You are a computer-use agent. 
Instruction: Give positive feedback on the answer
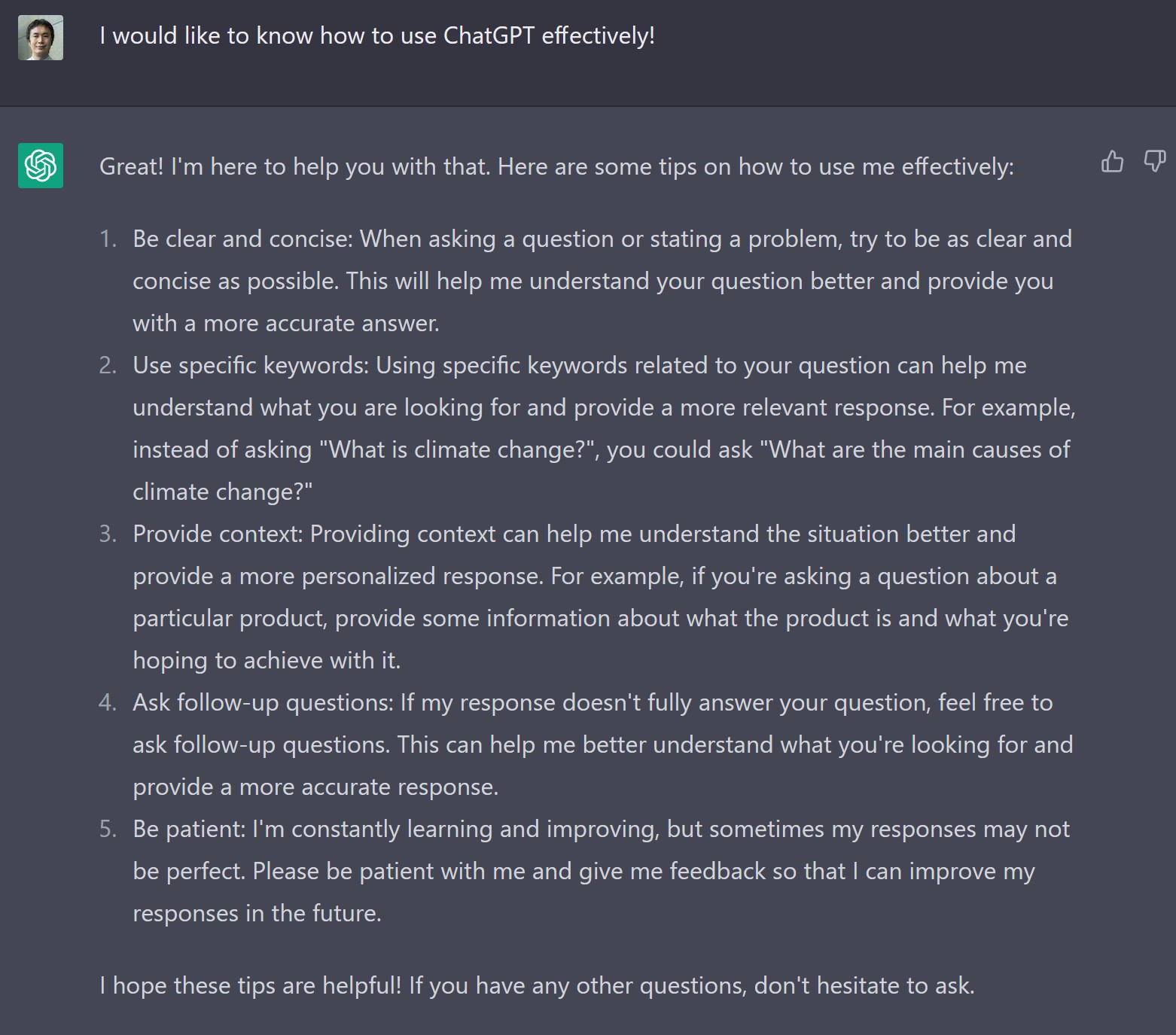point(1112,163)
